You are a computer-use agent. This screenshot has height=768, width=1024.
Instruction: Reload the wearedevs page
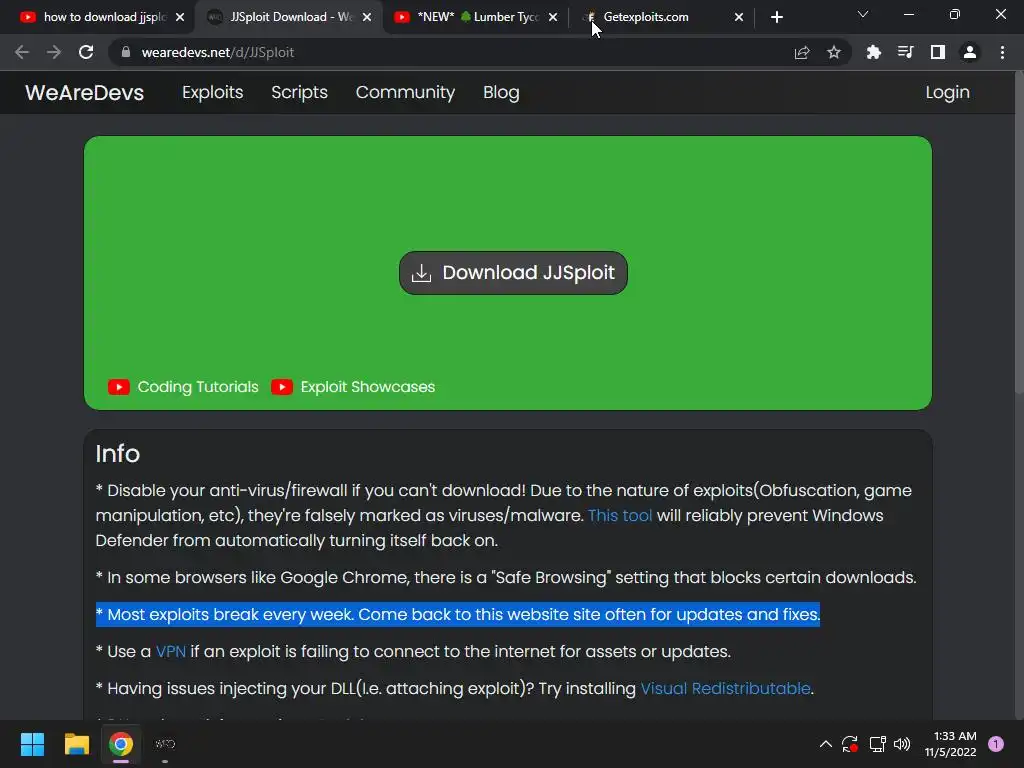click(x=86, y=52)
